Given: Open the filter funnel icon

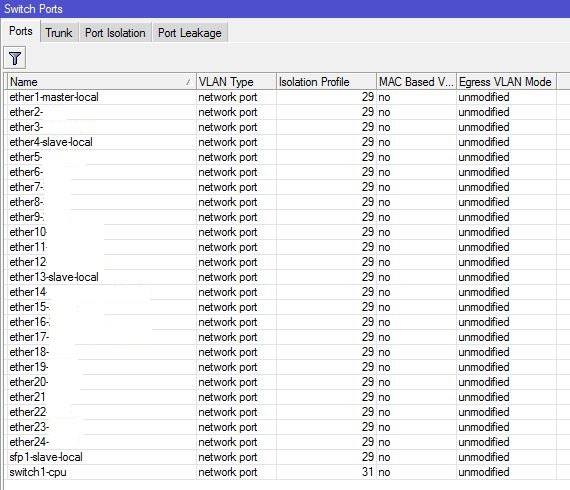Looking at the screenshot, I should click(x=15, y=58).
